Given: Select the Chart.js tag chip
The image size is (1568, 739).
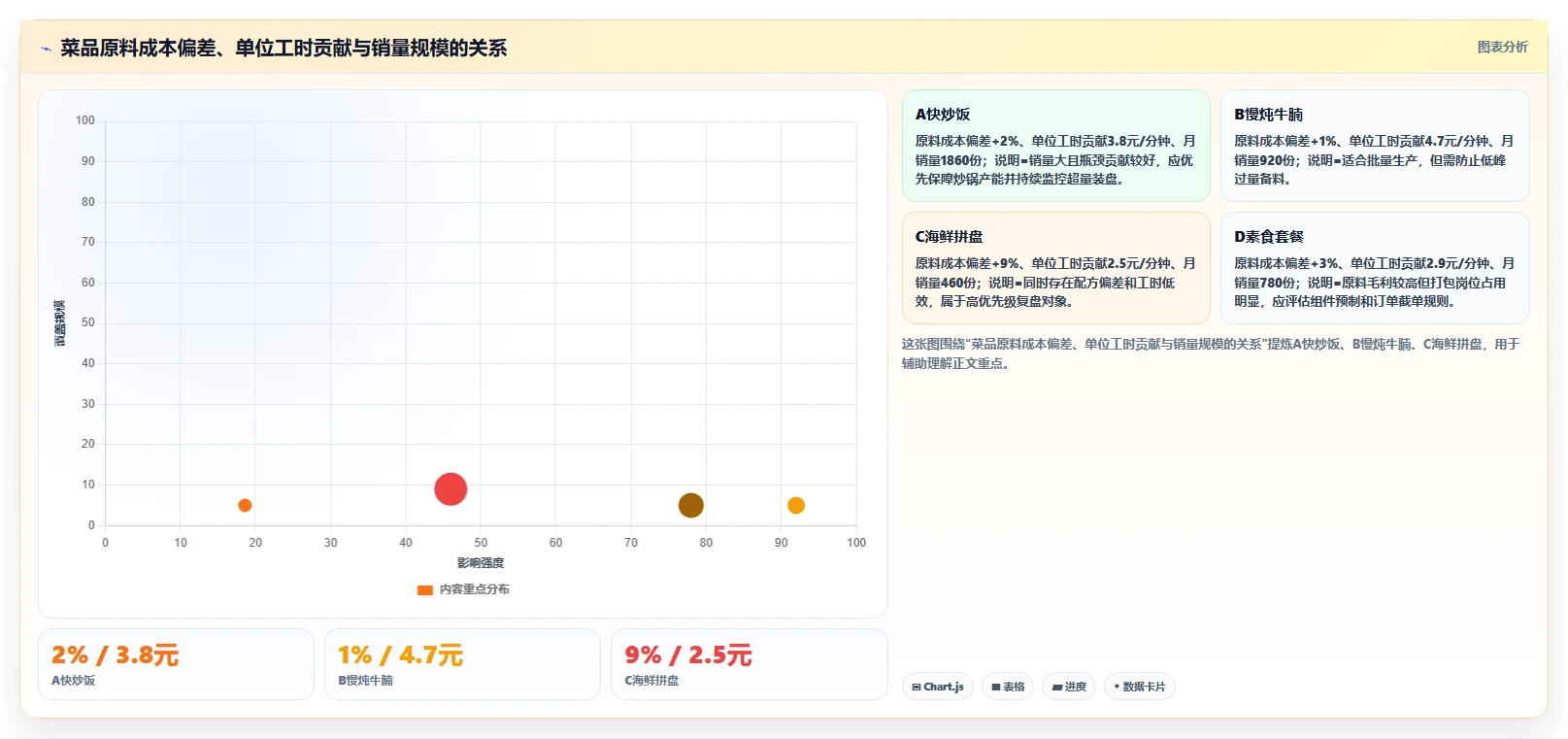Looking at the screenshot, I should click(x=938, y=687).
